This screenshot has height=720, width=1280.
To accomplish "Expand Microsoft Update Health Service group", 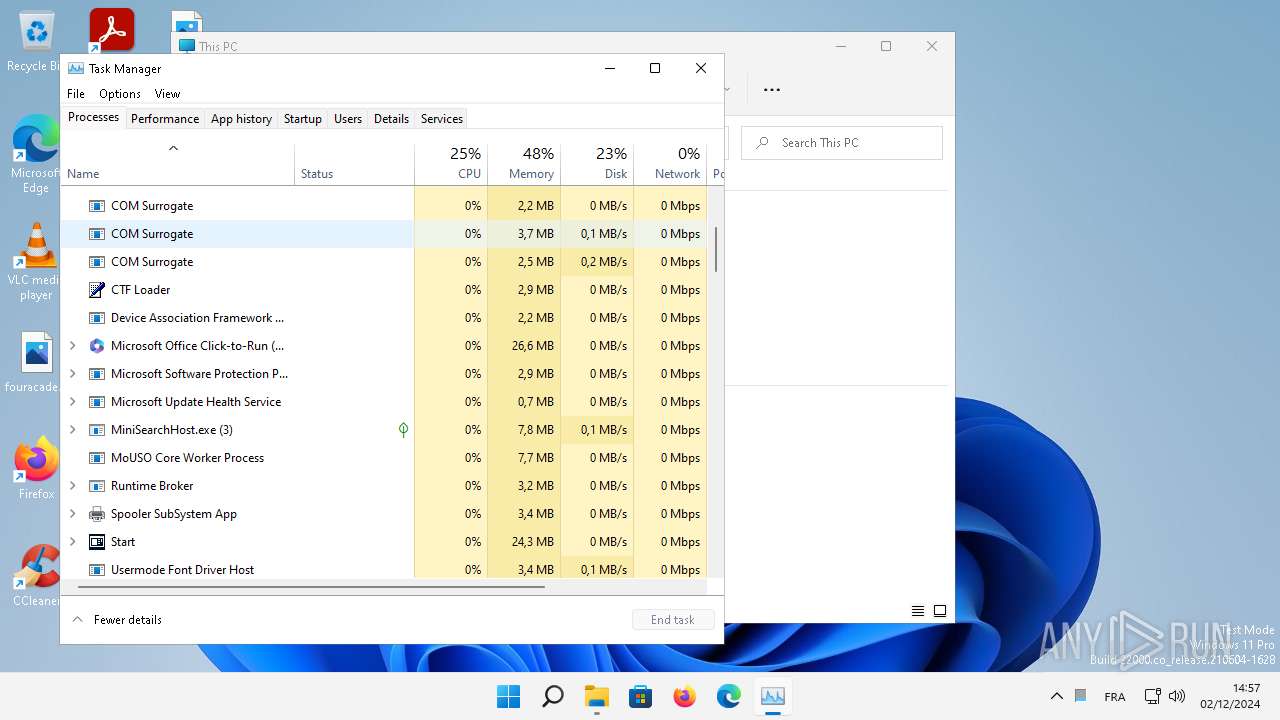I will (72, 402).
